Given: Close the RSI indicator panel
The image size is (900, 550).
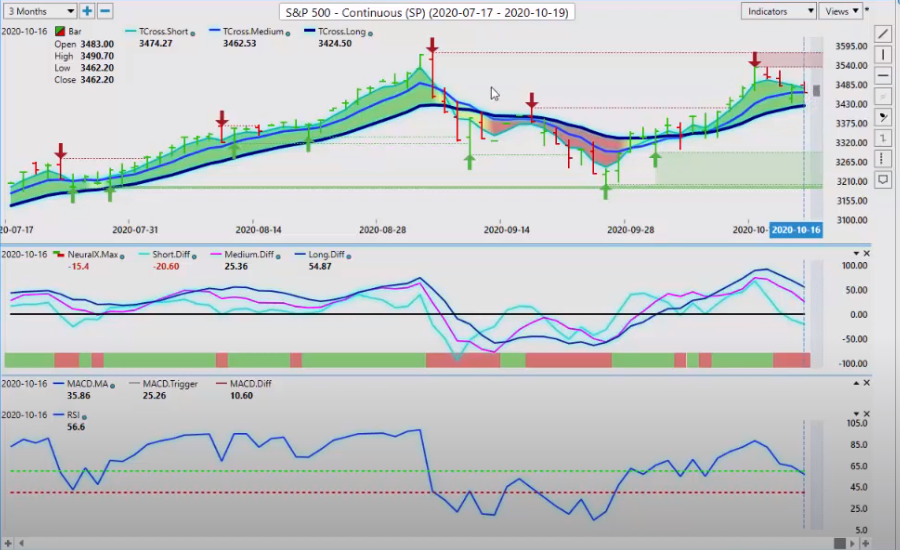Looking at the screenshot, I should click(x=867, y=413).
